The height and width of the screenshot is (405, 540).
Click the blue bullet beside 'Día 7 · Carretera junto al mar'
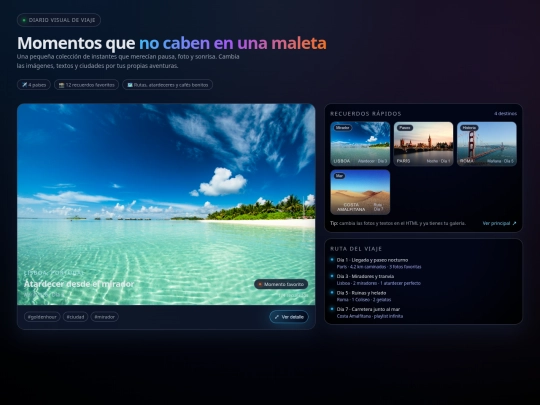coord(332,309)
